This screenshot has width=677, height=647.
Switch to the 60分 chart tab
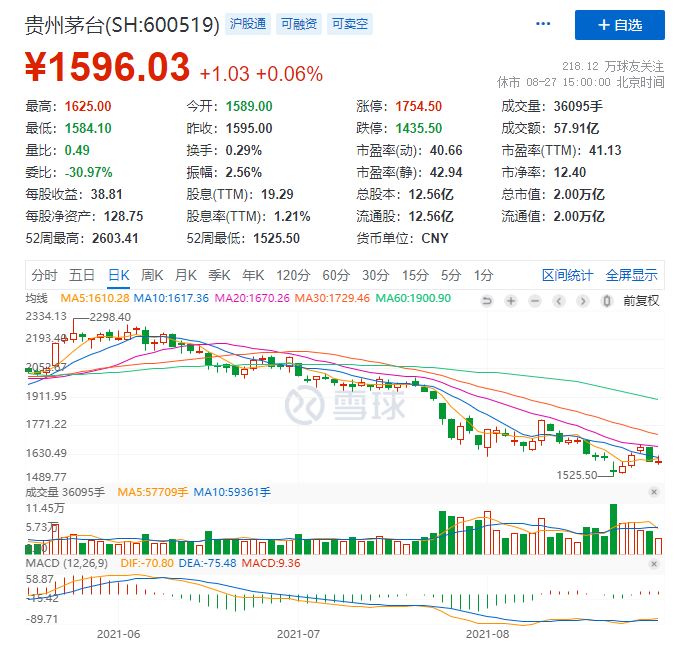(x=336, y=275)
